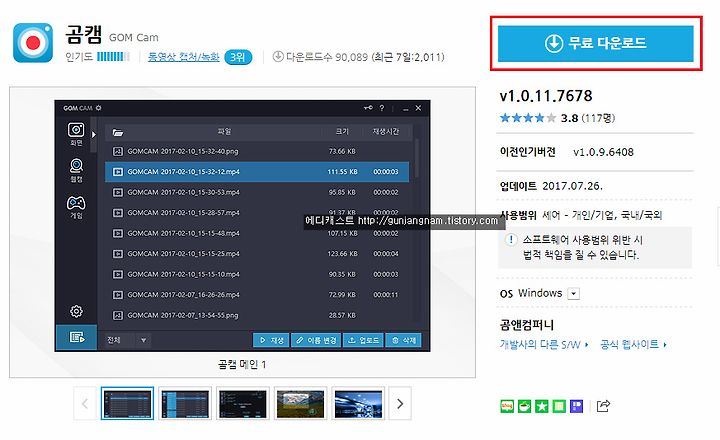The image size is (720, 440).
Task: Click the 파일 column header
Action: tap(225, 132)
